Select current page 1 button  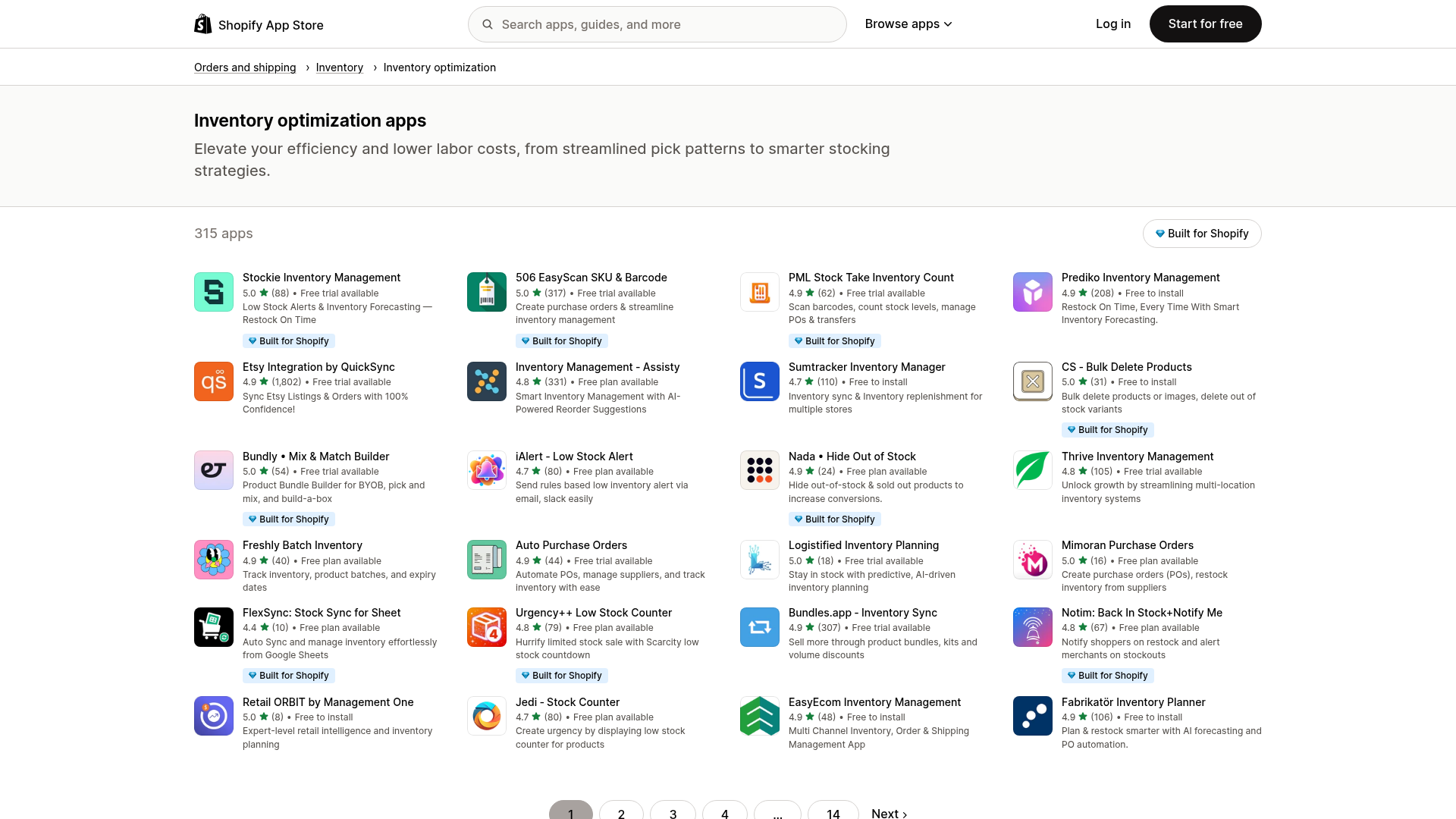[x=571, y=810]
